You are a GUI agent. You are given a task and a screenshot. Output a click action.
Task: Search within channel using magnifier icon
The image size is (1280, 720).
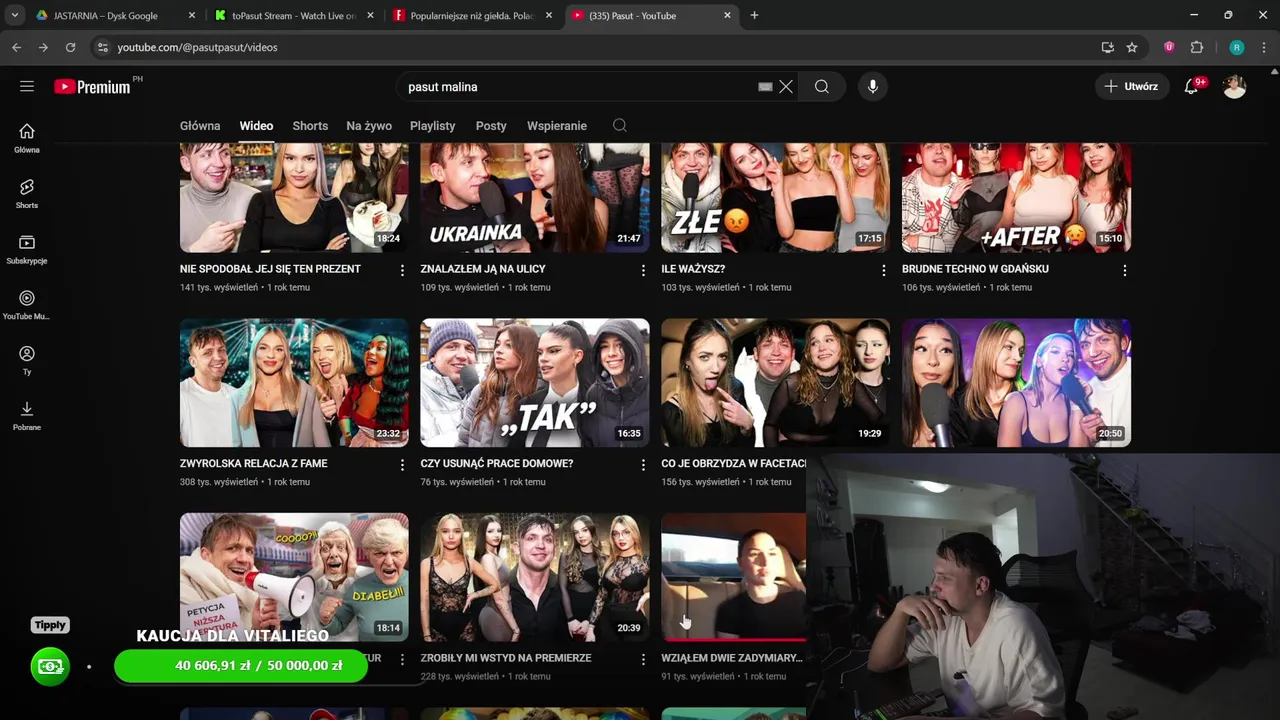620,126
